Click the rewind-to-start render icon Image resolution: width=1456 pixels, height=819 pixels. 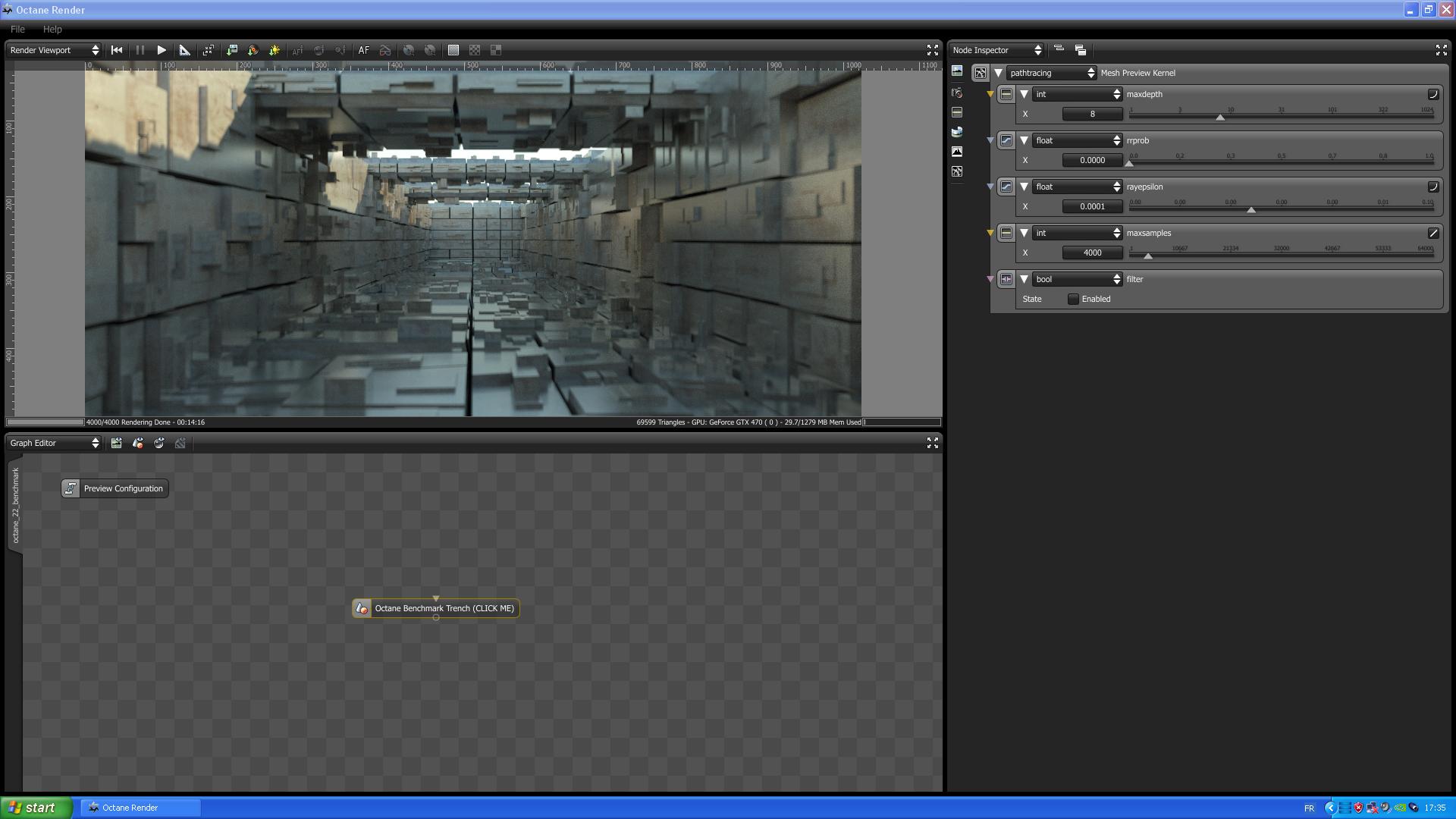point(117,50)
